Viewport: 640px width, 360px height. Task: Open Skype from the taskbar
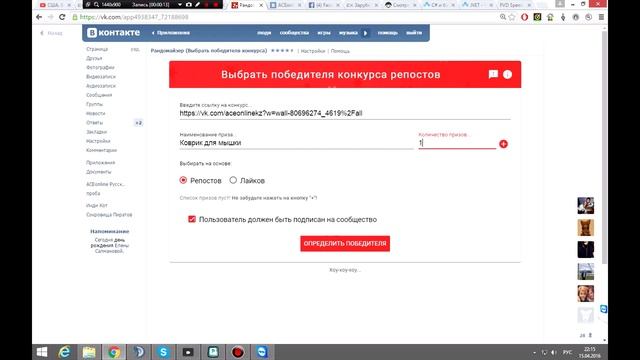coord(163,352)
